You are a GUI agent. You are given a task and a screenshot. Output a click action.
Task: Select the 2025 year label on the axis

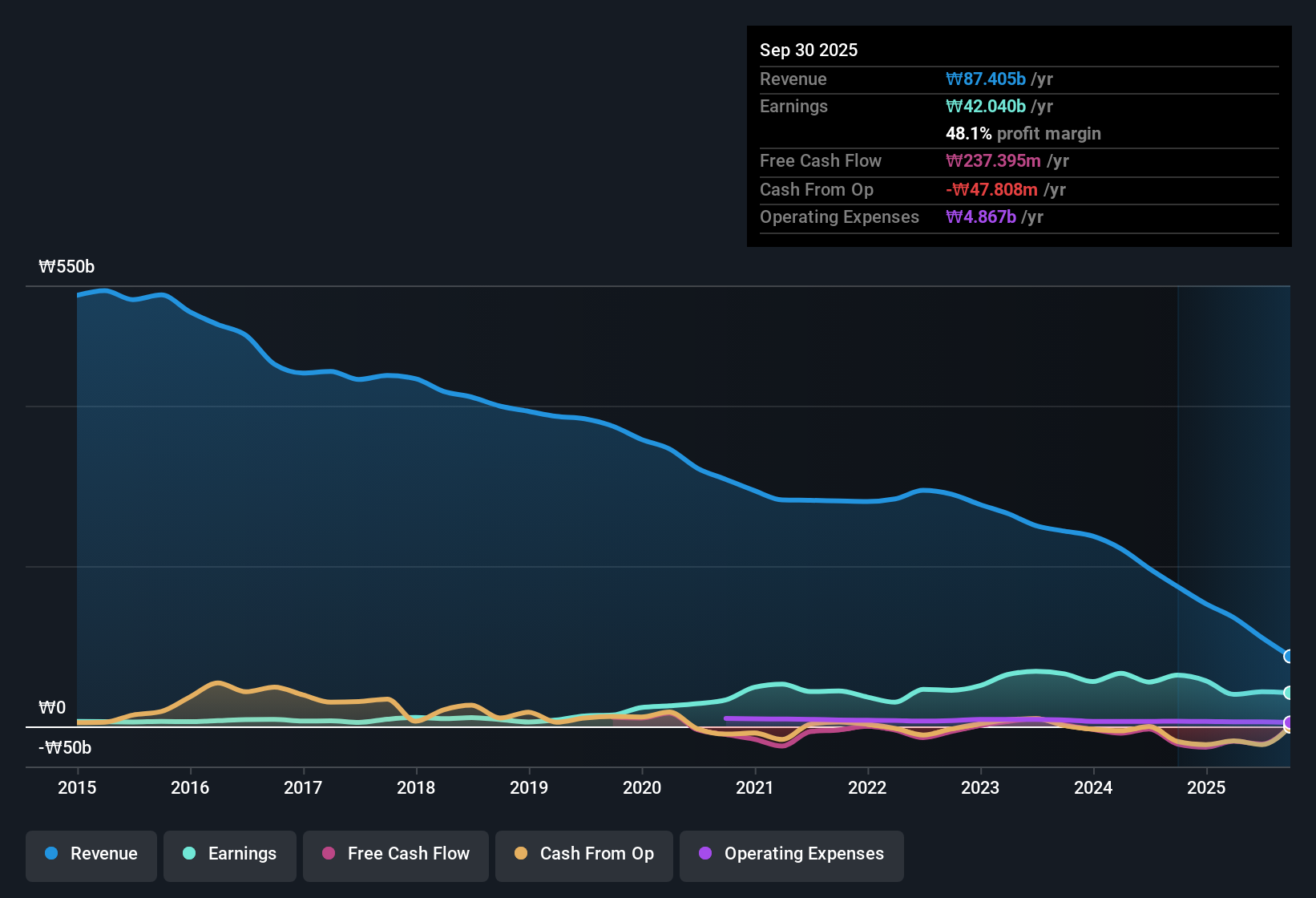click(1207, 788)
